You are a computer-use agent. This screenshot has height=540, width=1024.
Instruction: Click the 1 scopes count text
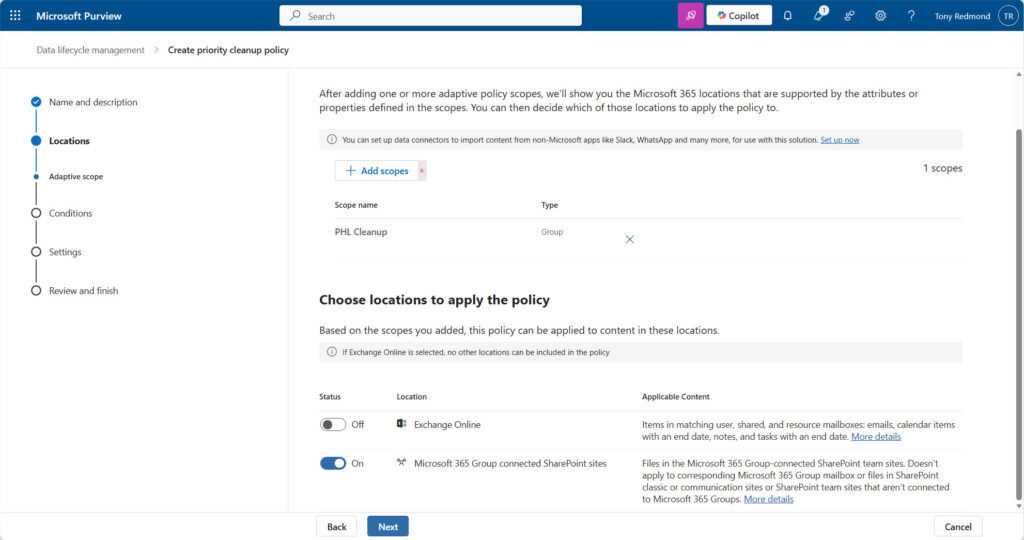click(x=942, y=168)
